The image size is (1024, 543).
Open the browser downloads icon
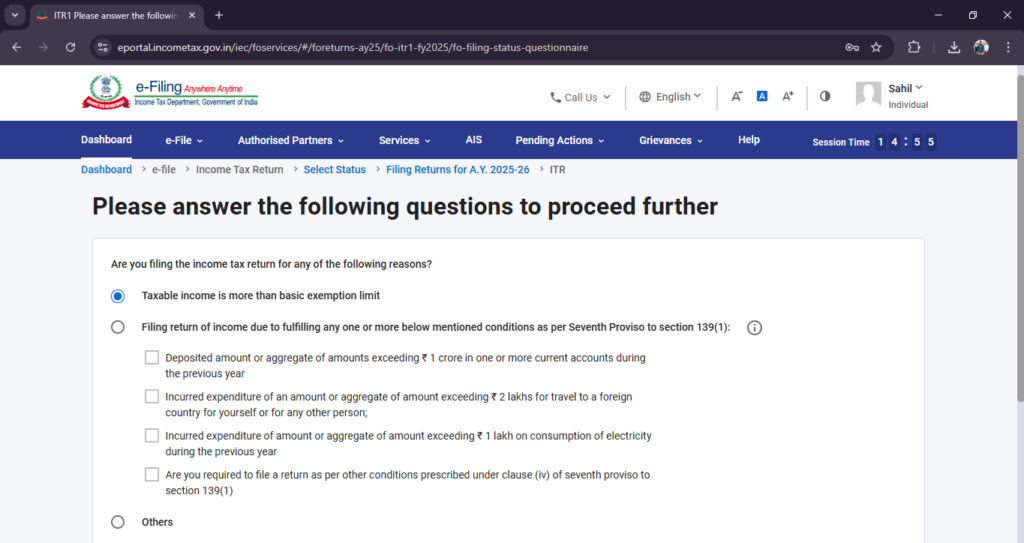coord(954,47)
